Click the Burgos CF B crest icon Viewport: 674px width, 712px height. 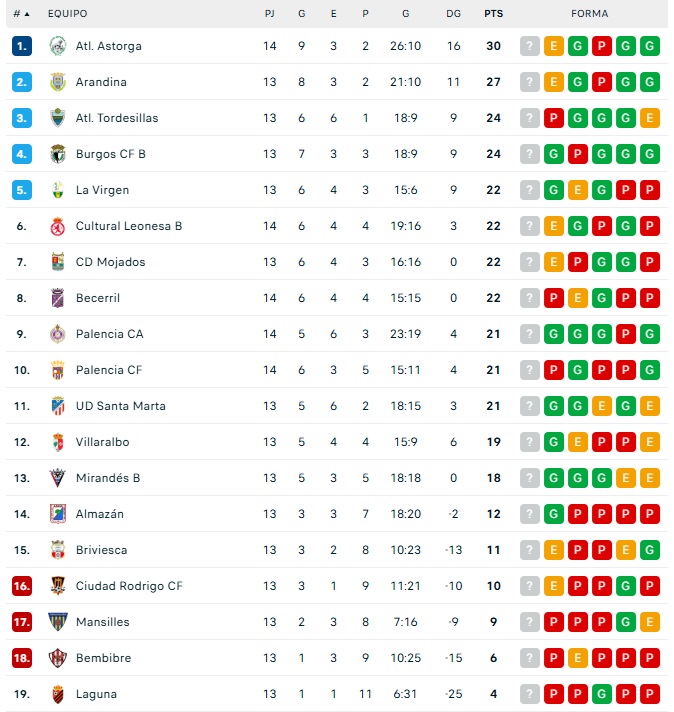pos(57,154)
